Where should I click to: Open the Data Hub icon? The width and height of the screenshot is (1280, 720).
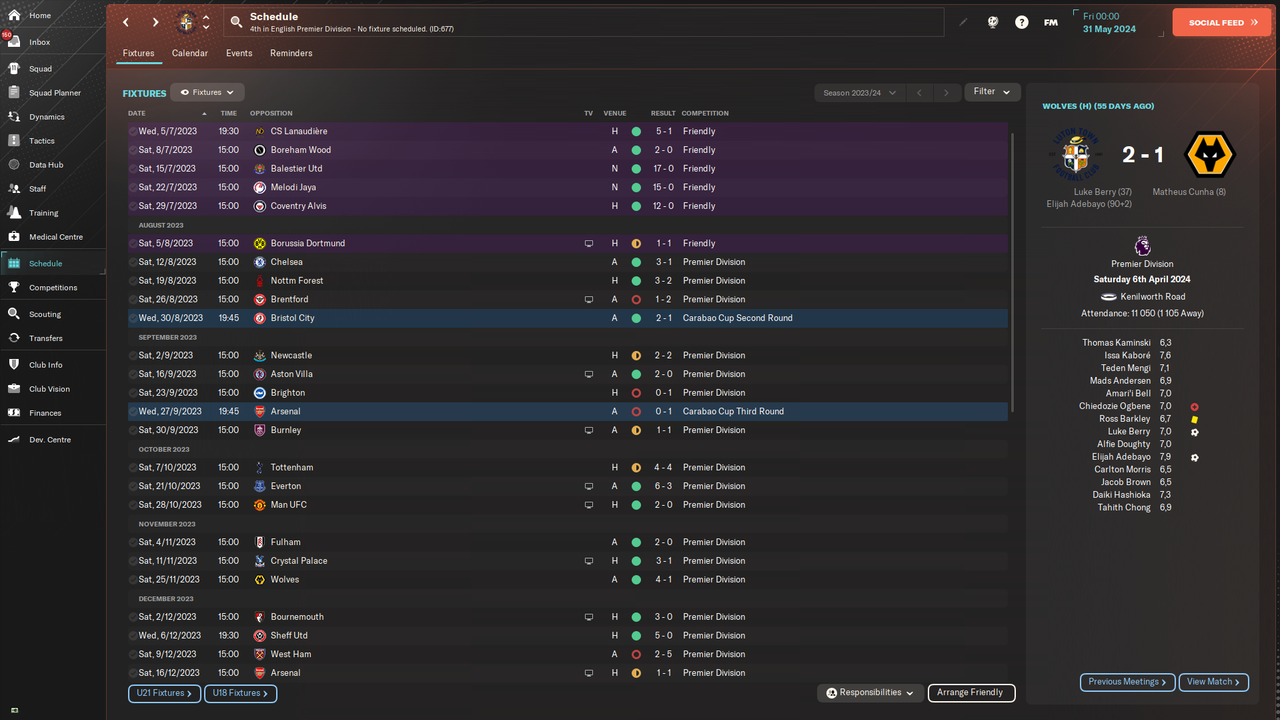click(14, 165)
